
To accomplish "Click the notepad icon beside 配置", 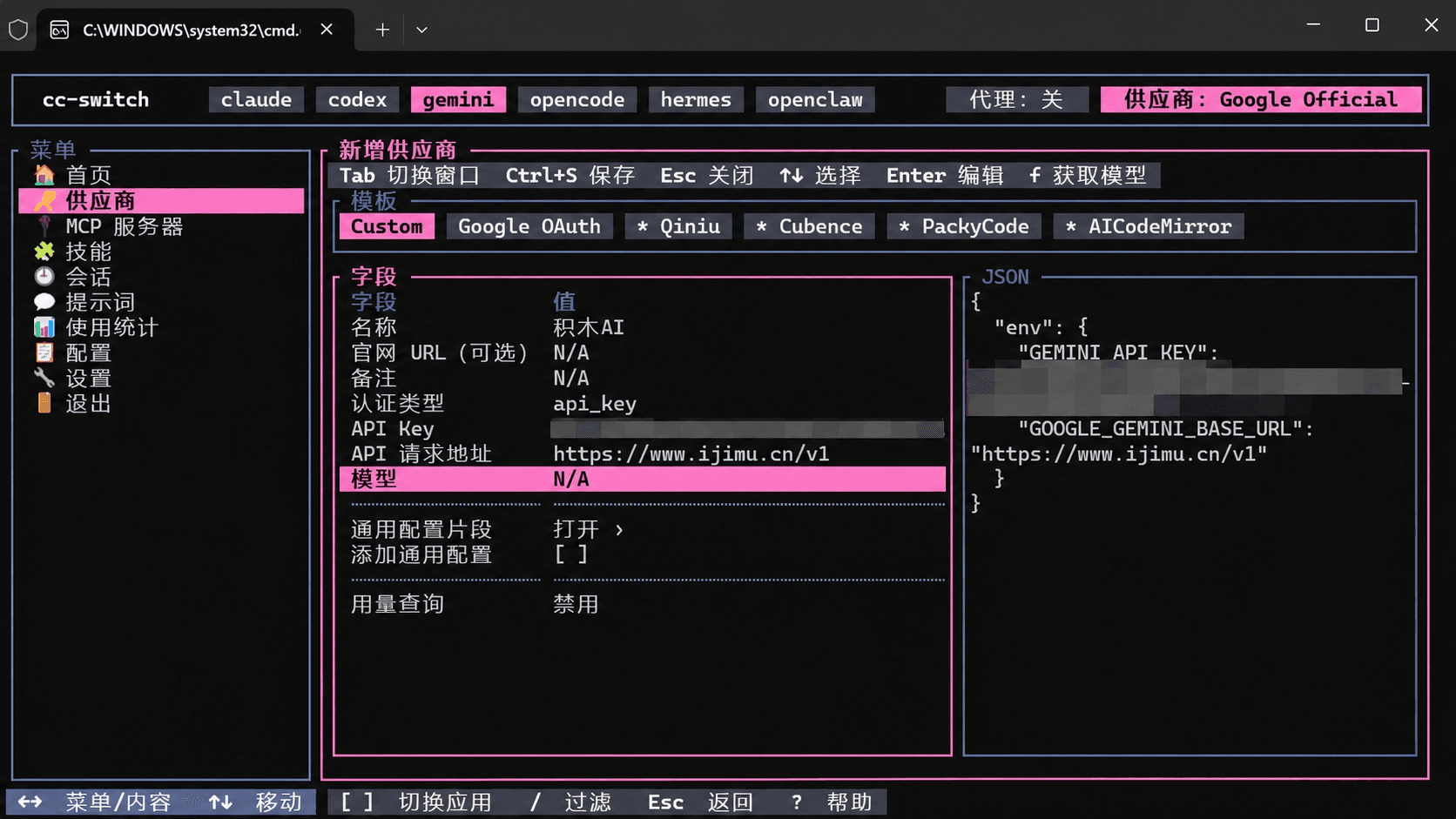I will tap(44, 352).
